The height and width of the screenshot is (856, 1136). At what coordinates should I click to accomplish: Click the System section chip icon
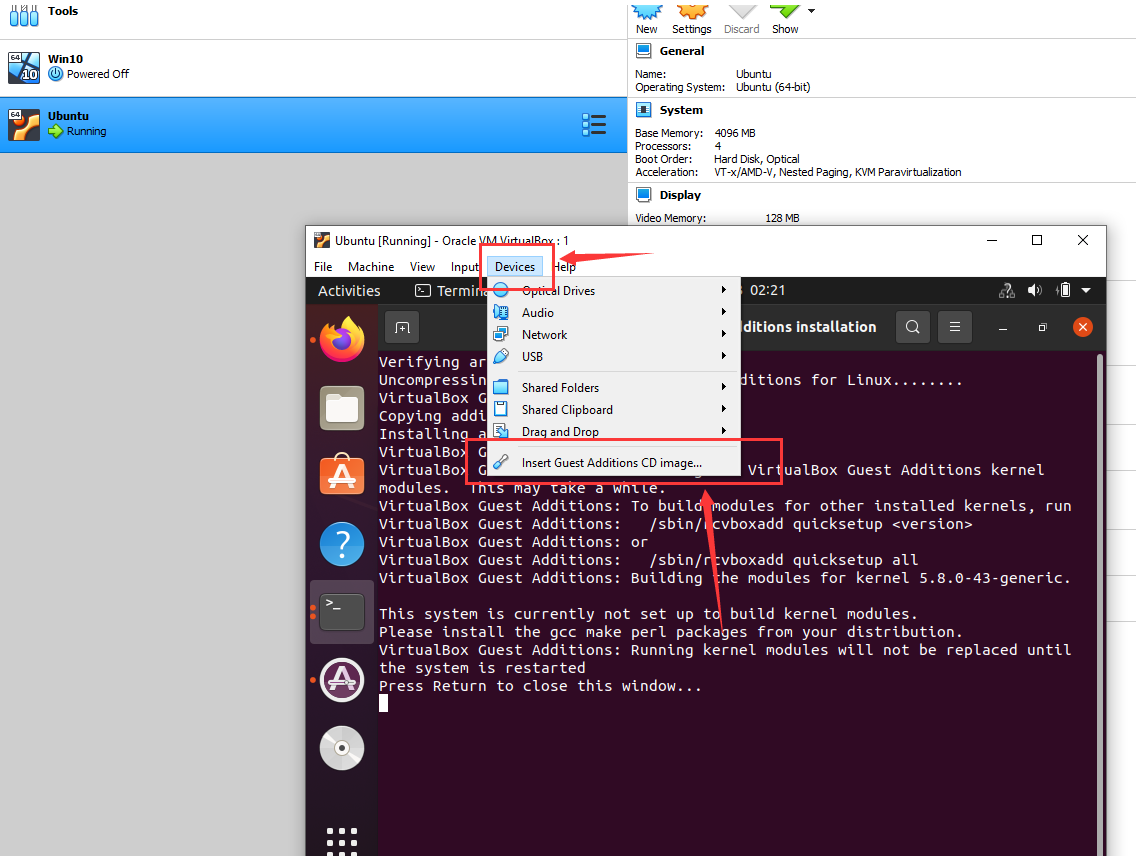pyautogui.click(x=643, y=110)
